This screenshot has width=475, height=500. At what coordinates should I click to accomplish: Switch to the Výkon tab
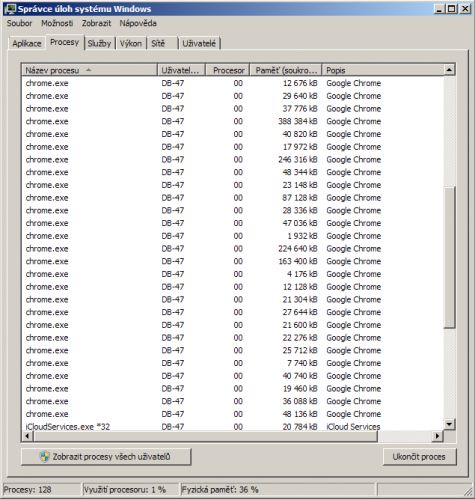click(131, 43)
